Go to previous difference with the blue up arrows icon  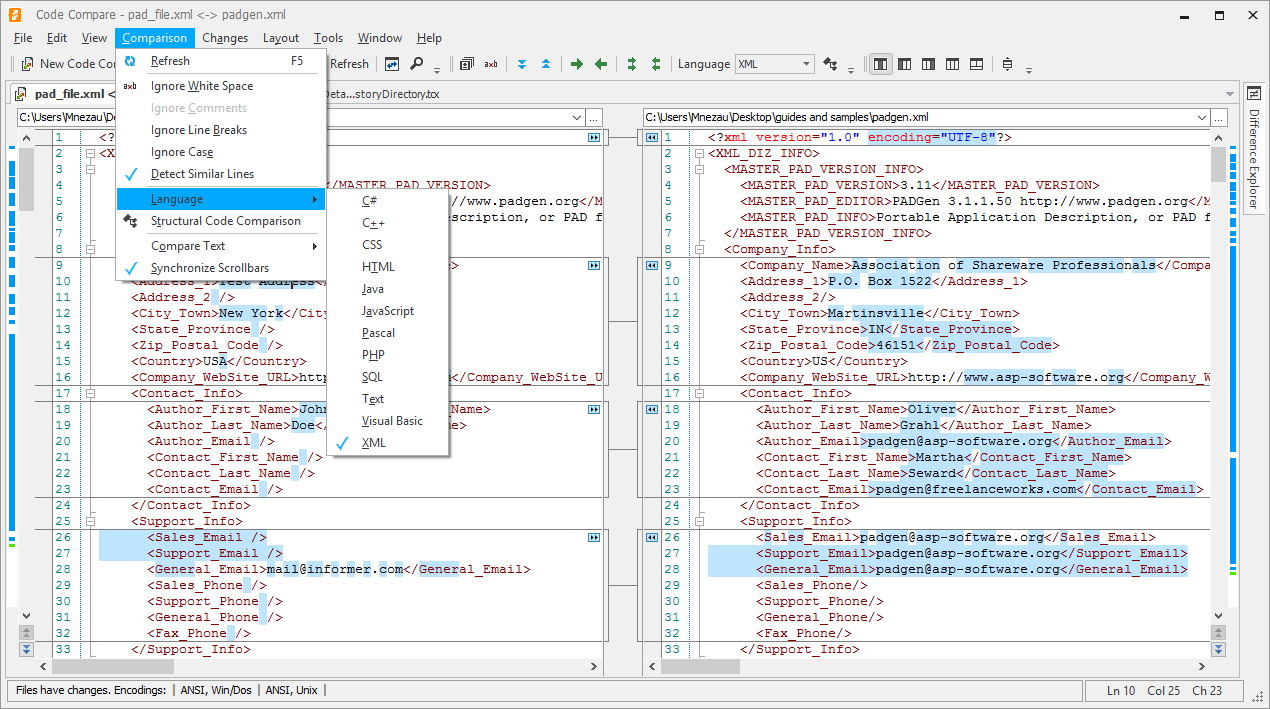(x=545, y=64)
